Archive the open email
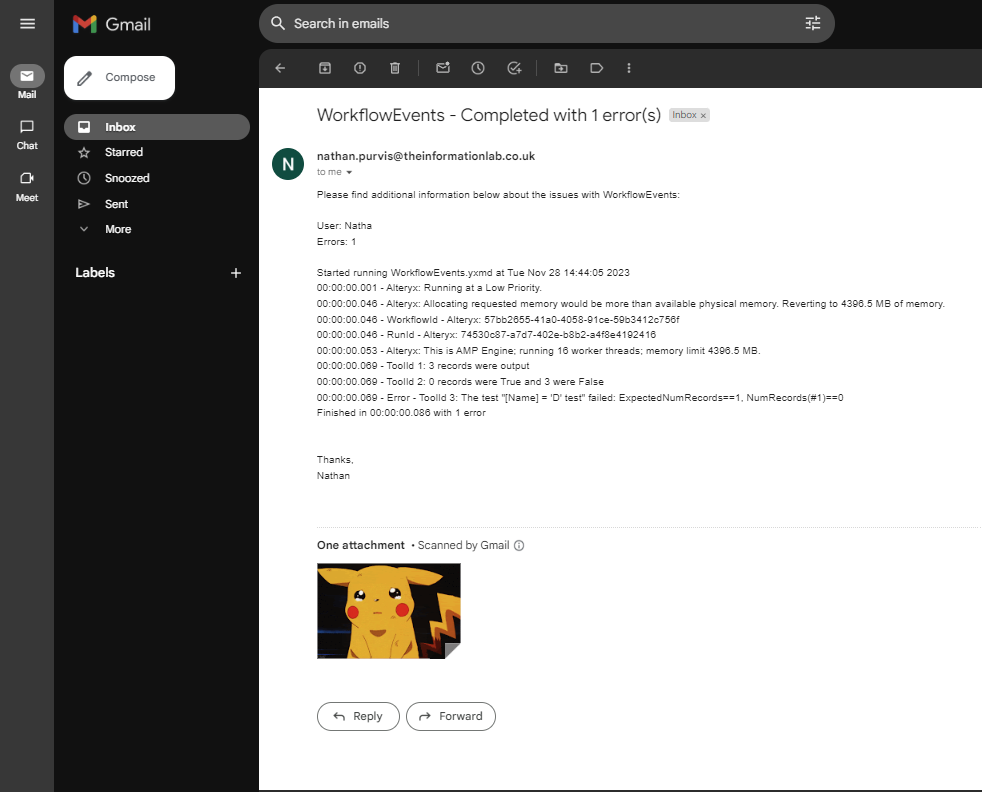Screen dimensions: 982x792 (x=324, y=68)
